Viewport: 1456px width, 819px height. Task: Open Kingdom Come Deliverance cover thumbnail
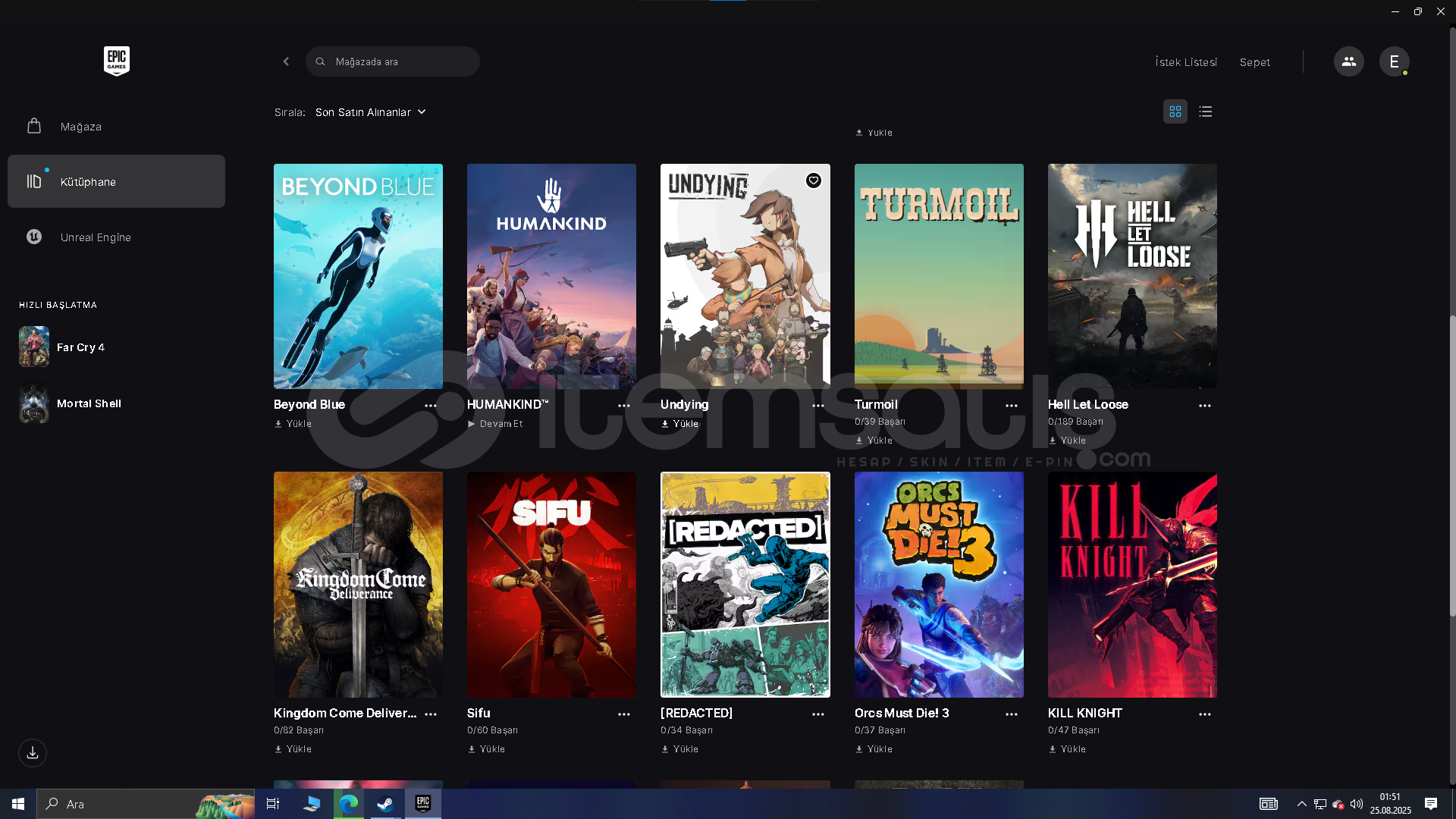pyautogui.click(x=358, y=585)
